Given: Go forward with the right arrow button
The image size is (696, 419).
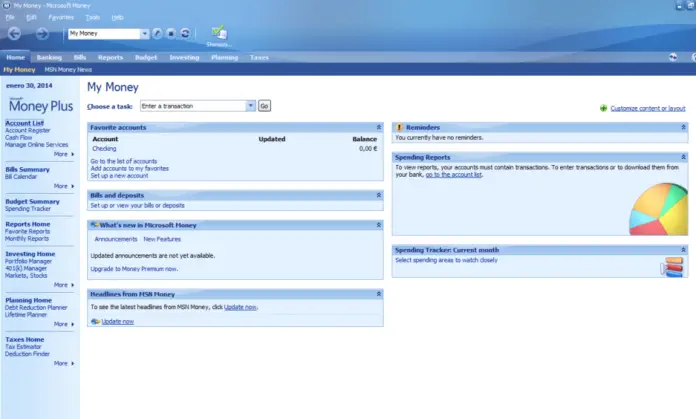Looking at the screenshot, I should (42, 34).
